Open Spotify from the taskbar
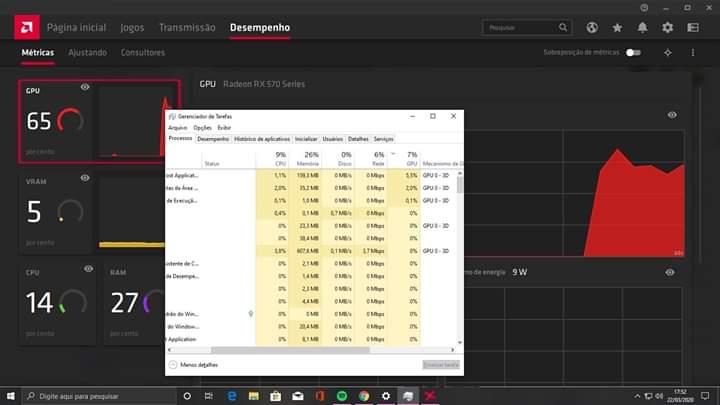 (342, 396)
